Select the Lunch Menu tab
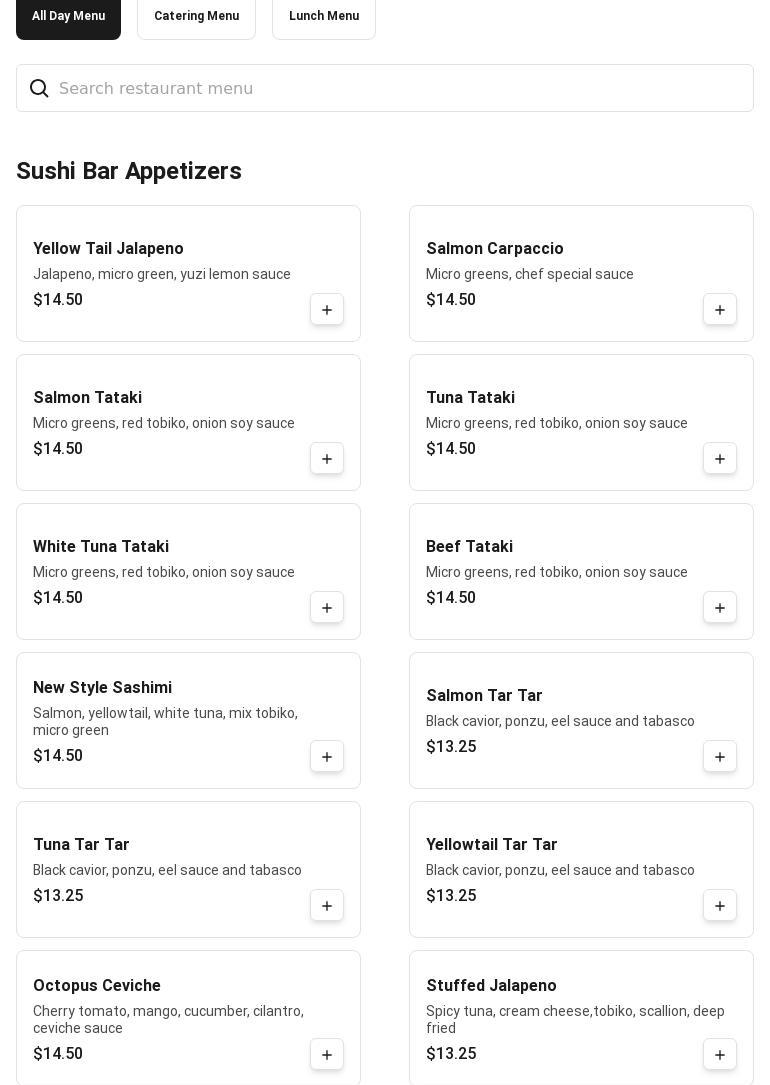Screen dimensions: 770x1085 click(324, 16)
